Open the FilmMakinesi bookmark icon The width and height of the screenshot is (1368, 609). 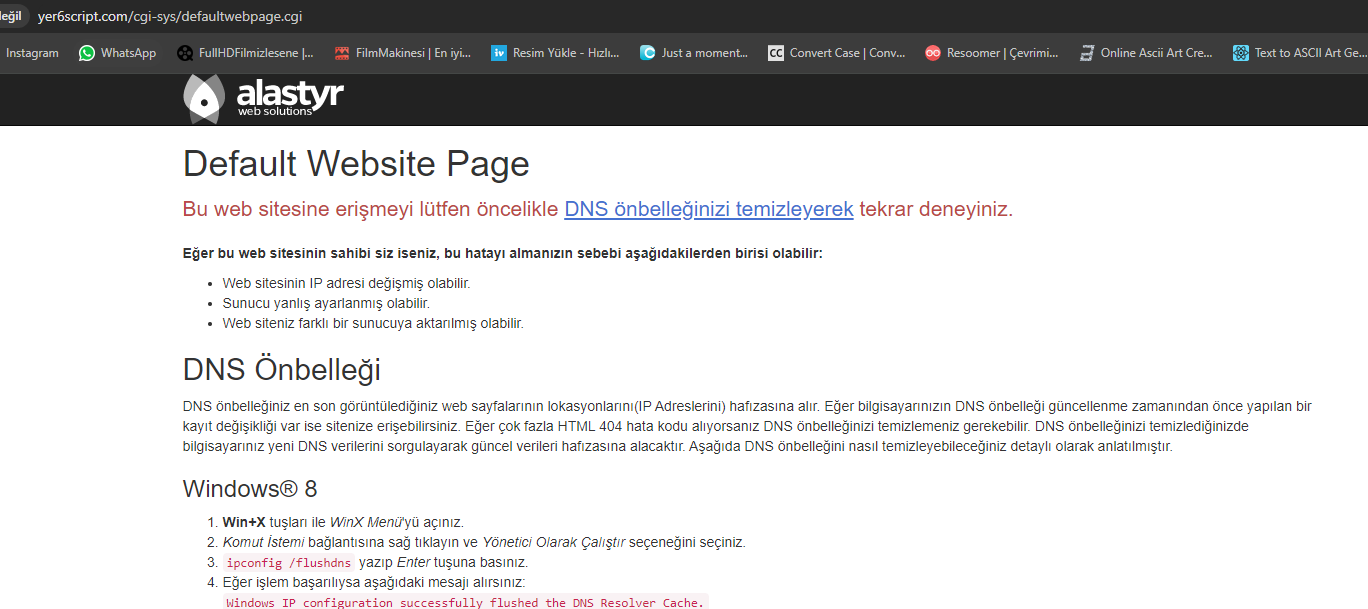[x=342, y=53]
